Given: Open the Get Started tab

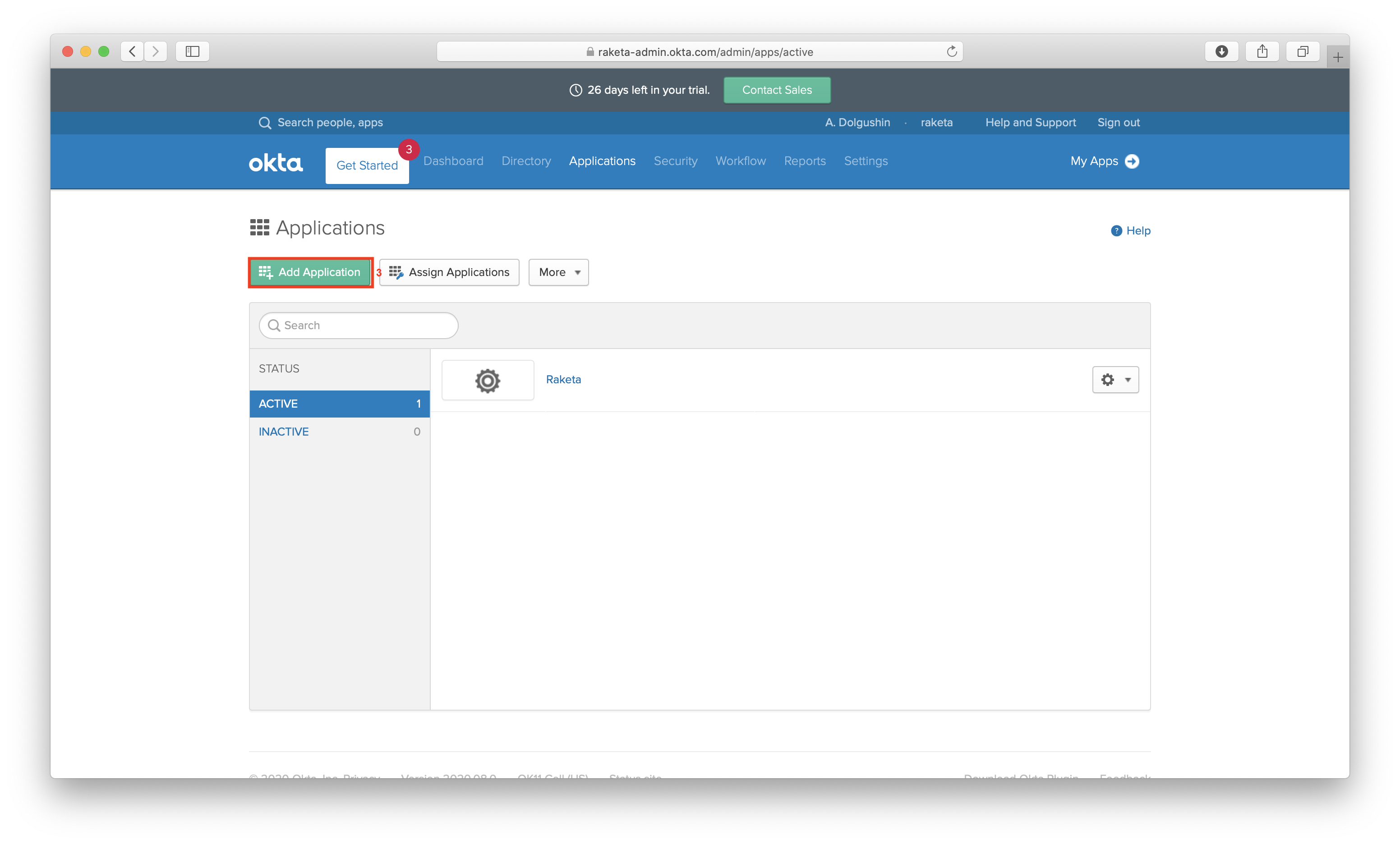Looking at the screenshot, I should (x=367, y=165).
